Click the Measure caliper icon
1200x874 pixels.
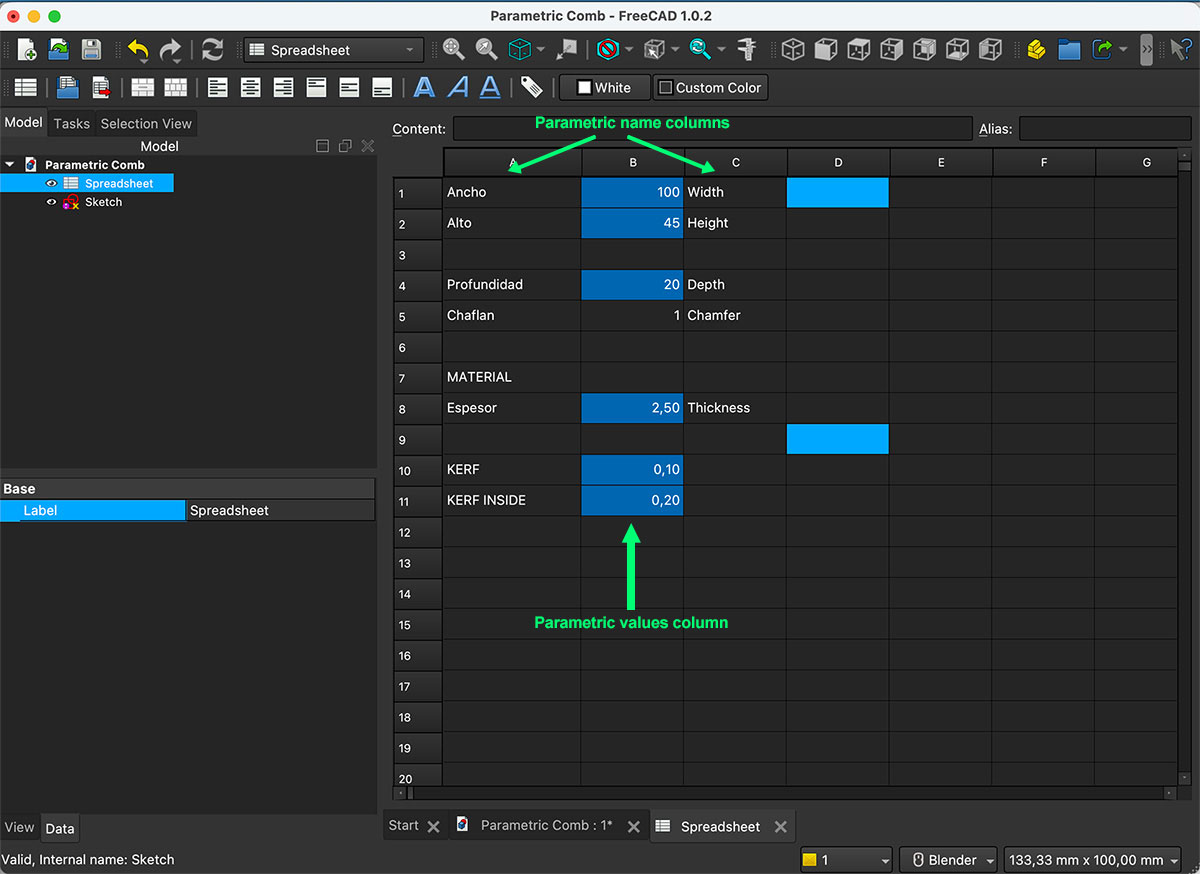click(x=746, y=49)
